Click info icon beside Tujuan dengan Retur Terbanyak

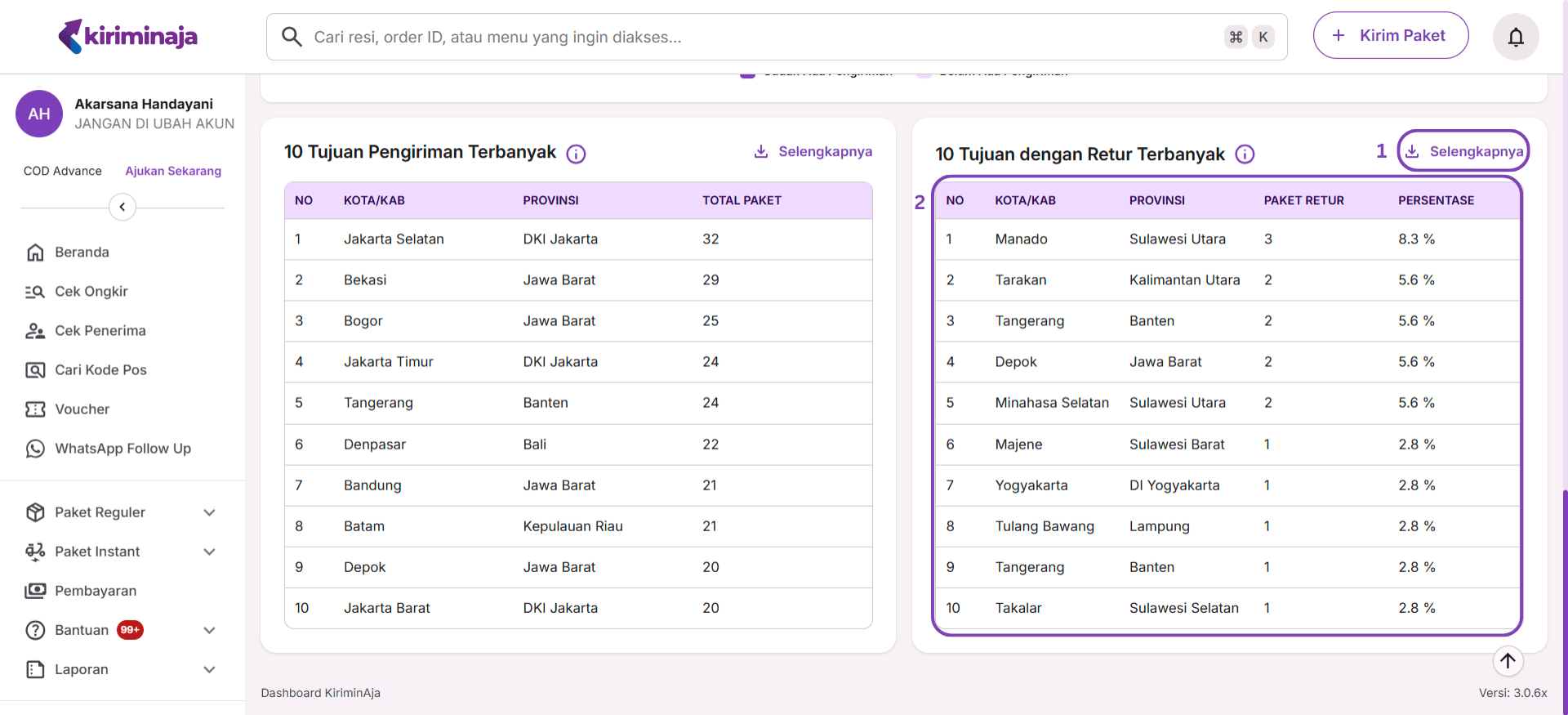1245,154
